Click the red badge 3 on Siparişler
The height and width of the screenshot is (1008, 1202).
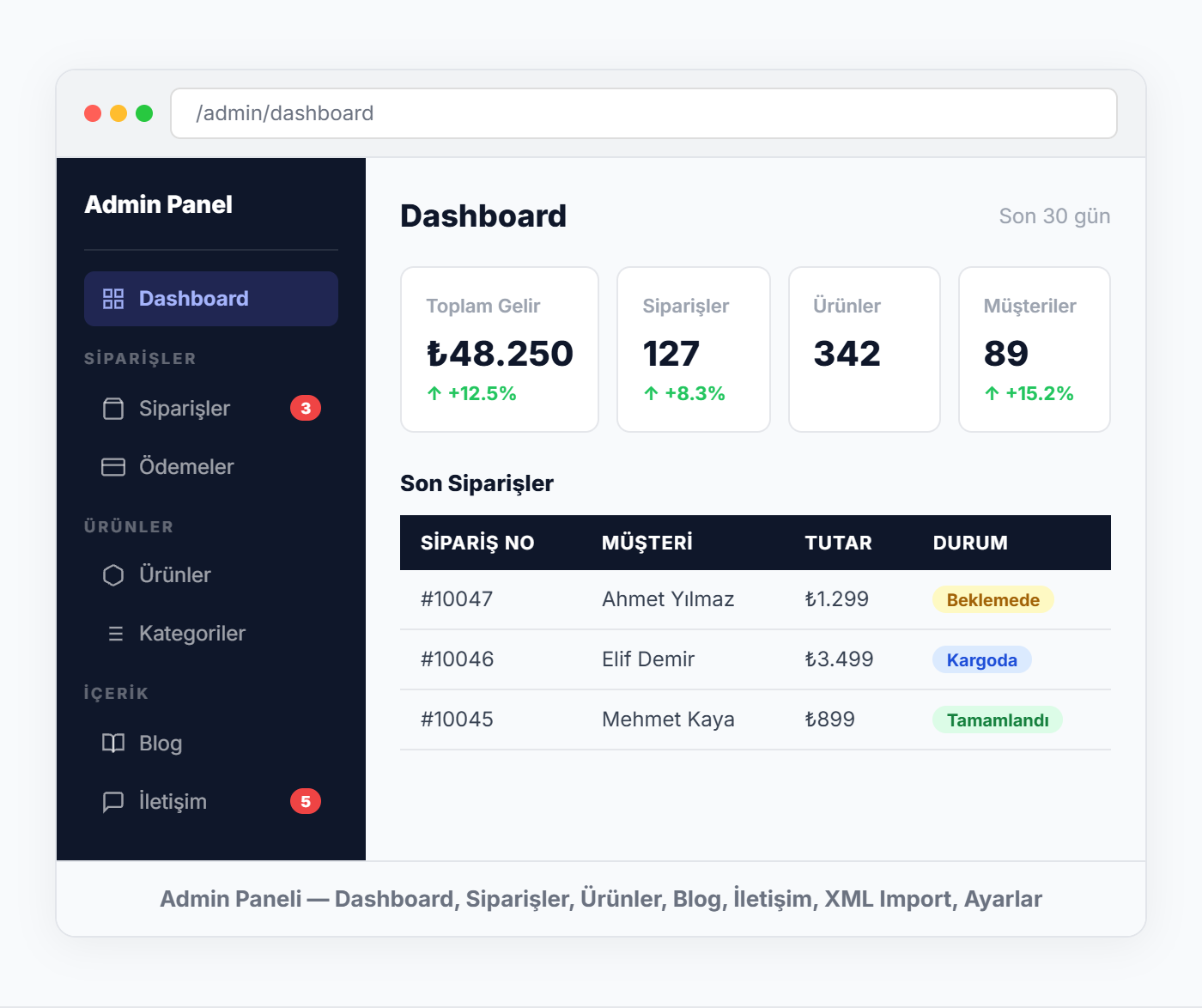coord(306,408)
